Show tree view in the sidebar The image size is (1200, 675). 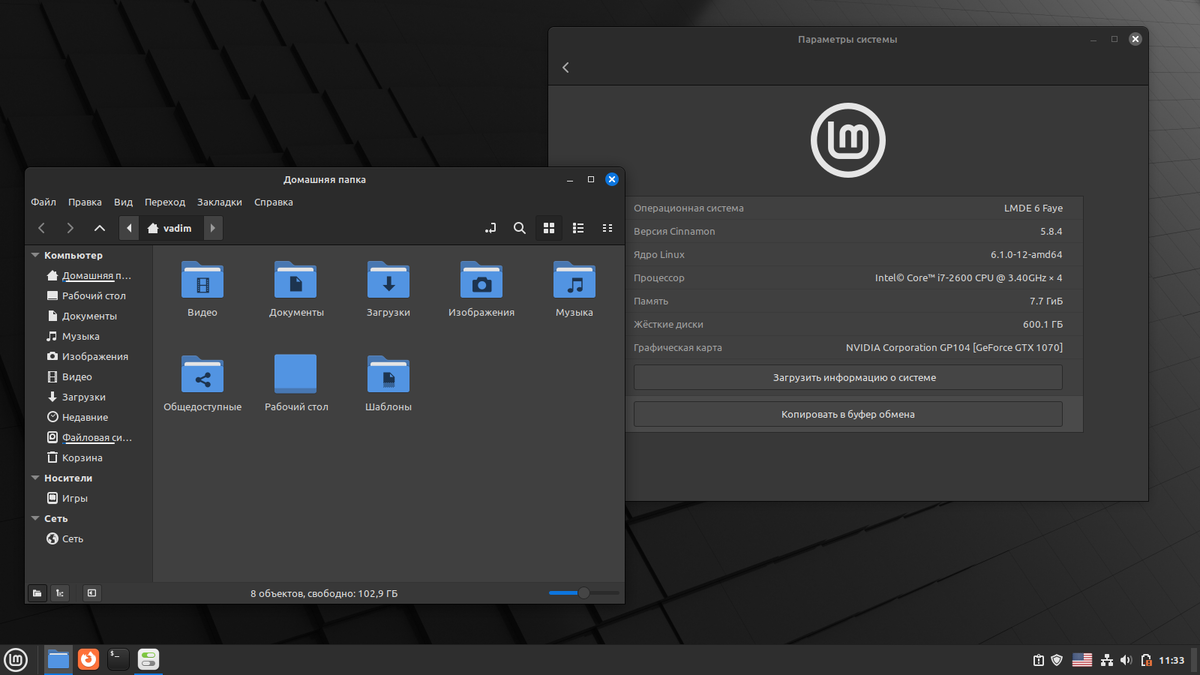59,593
